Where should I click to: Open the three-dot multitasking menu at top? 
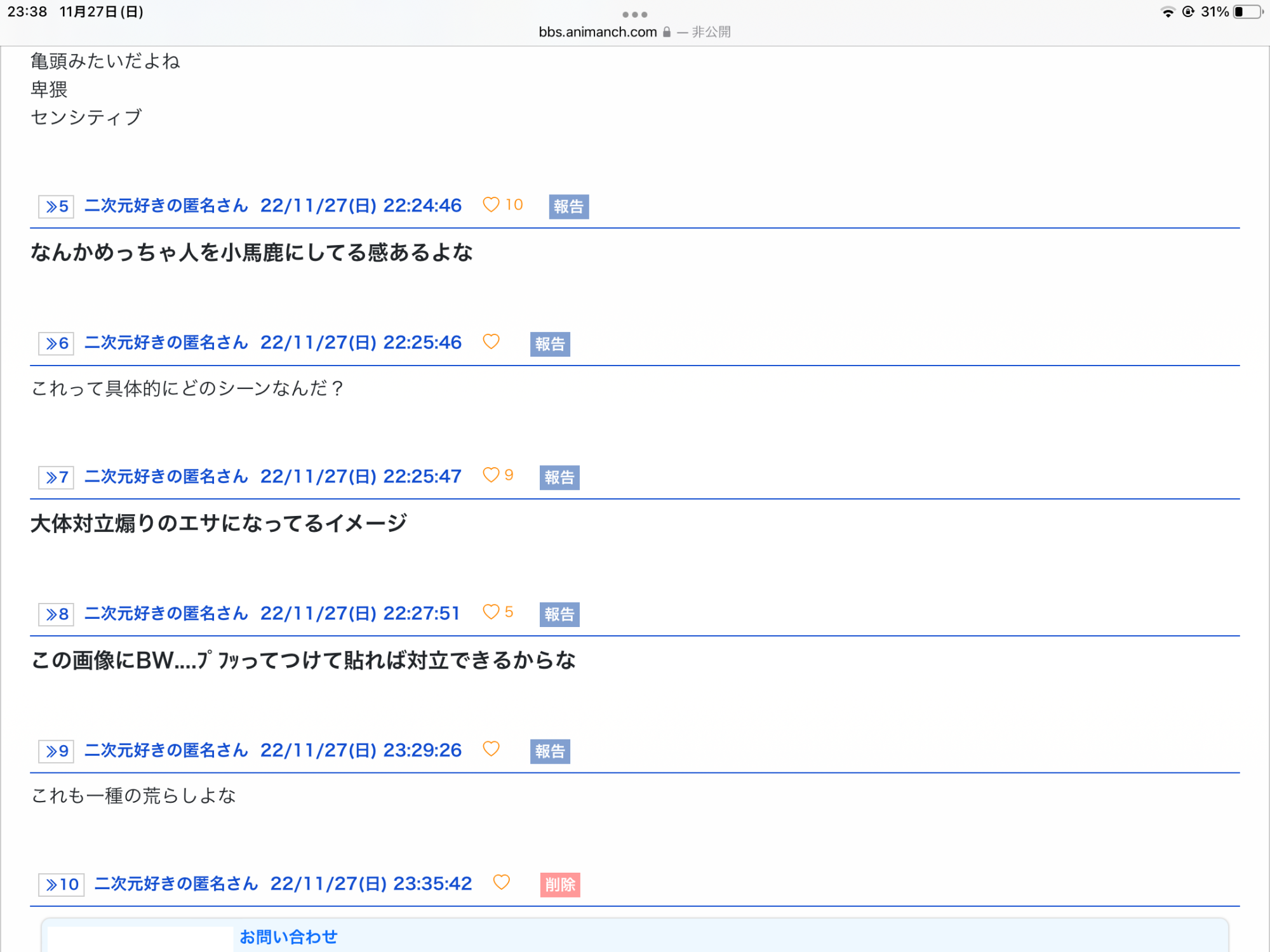pos(634,14)
